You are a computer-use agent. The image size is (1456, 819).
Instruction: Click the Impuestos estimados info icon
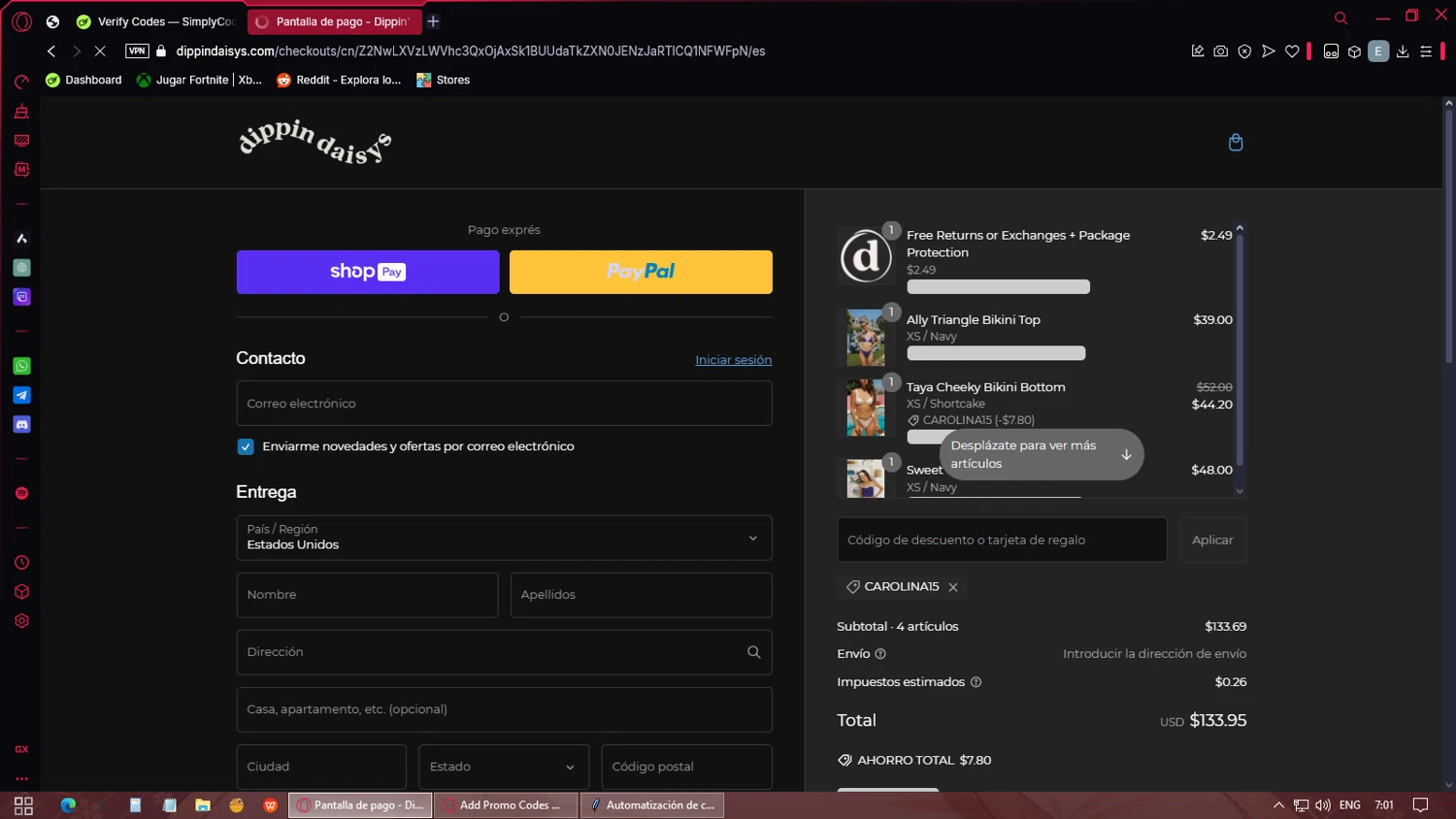976,682
